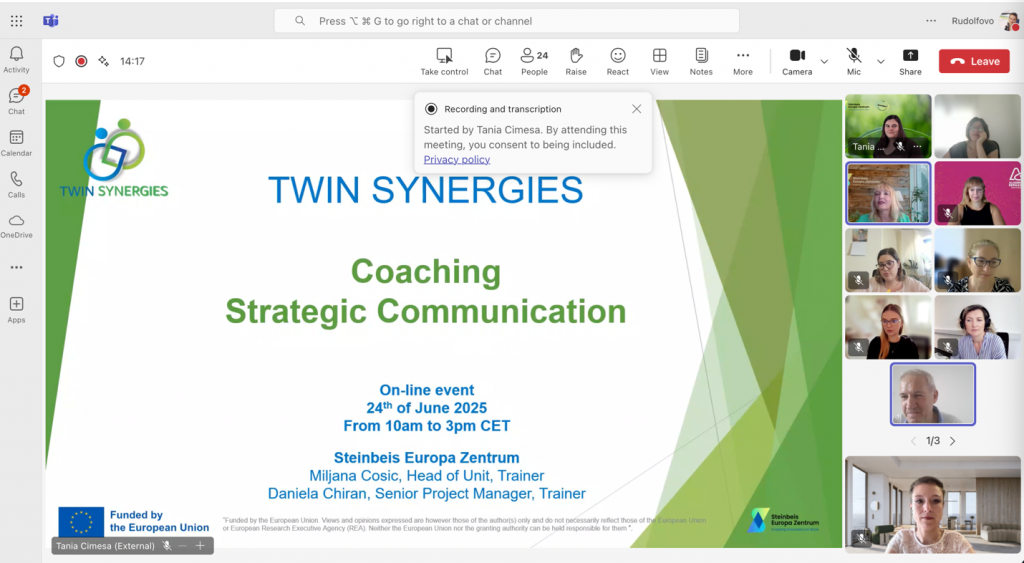The image size is (1024, 563).
Task: Expand the mic options chevron
Action: tap(880, 61)
